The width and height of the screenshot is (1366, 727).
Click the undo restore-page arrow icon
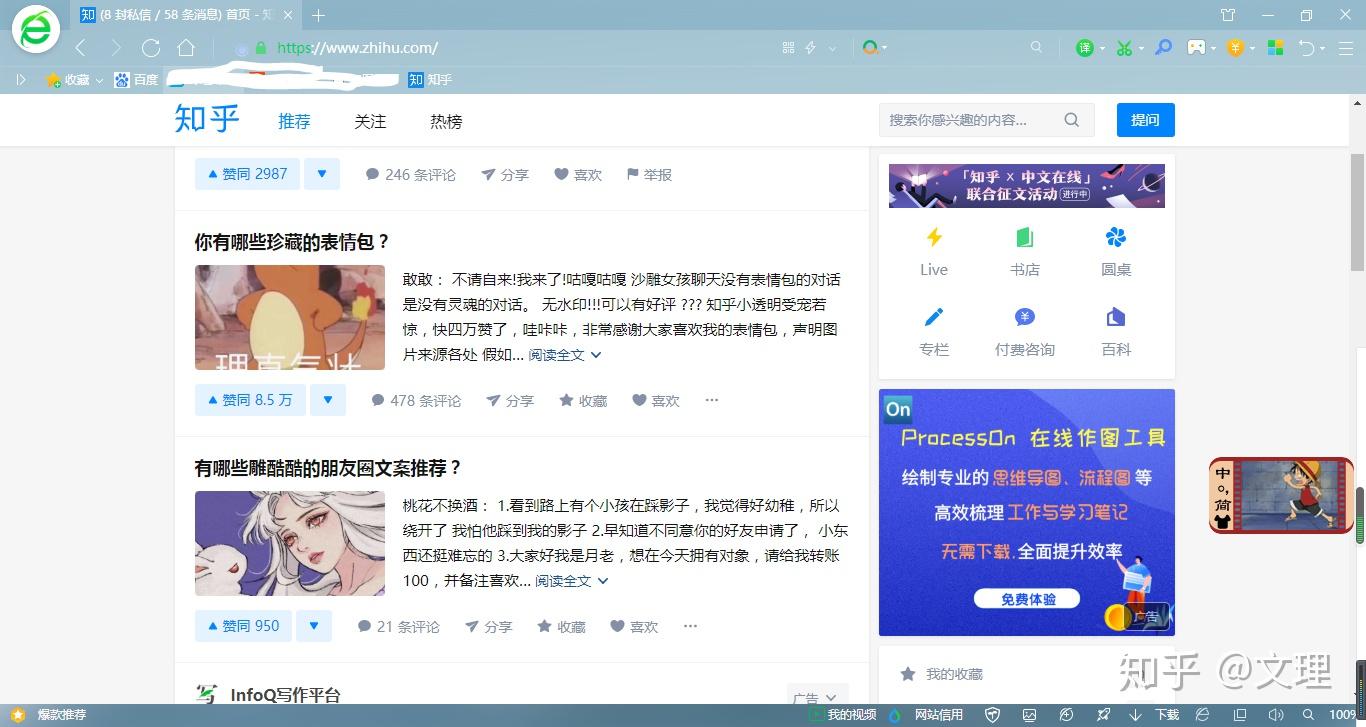(1306, 48)
